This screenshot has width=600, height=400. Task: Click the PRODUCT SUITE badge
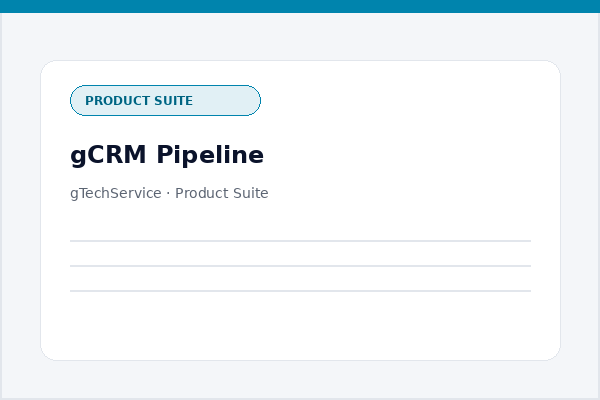[x=165, y=101]
